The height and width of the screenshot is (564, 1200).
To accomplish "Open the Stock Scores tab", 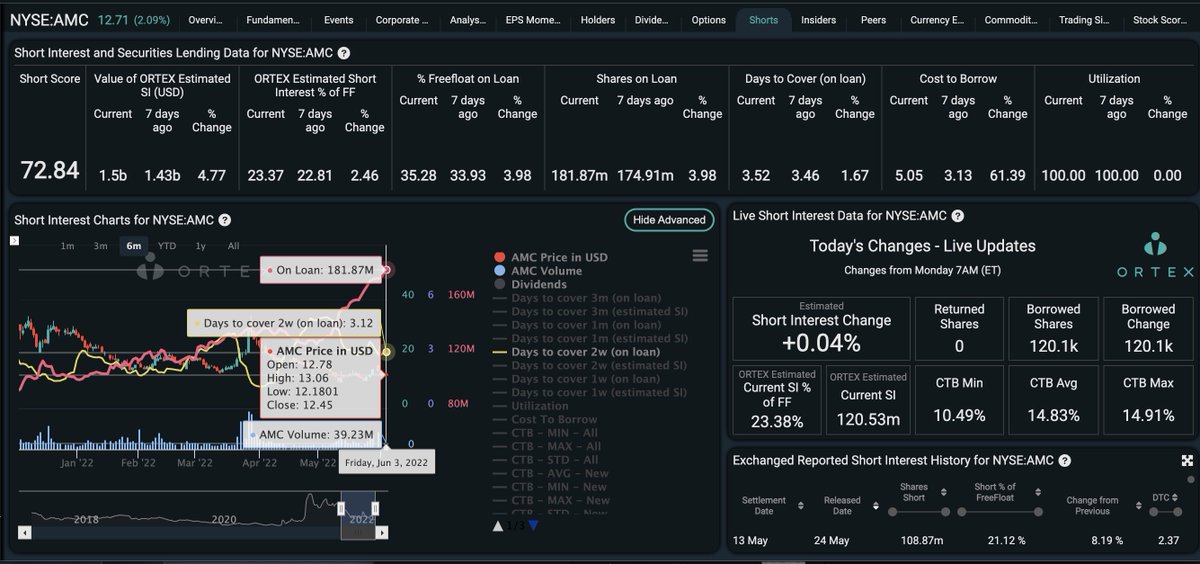I will pyautogui.click(x=1160, y=19).
